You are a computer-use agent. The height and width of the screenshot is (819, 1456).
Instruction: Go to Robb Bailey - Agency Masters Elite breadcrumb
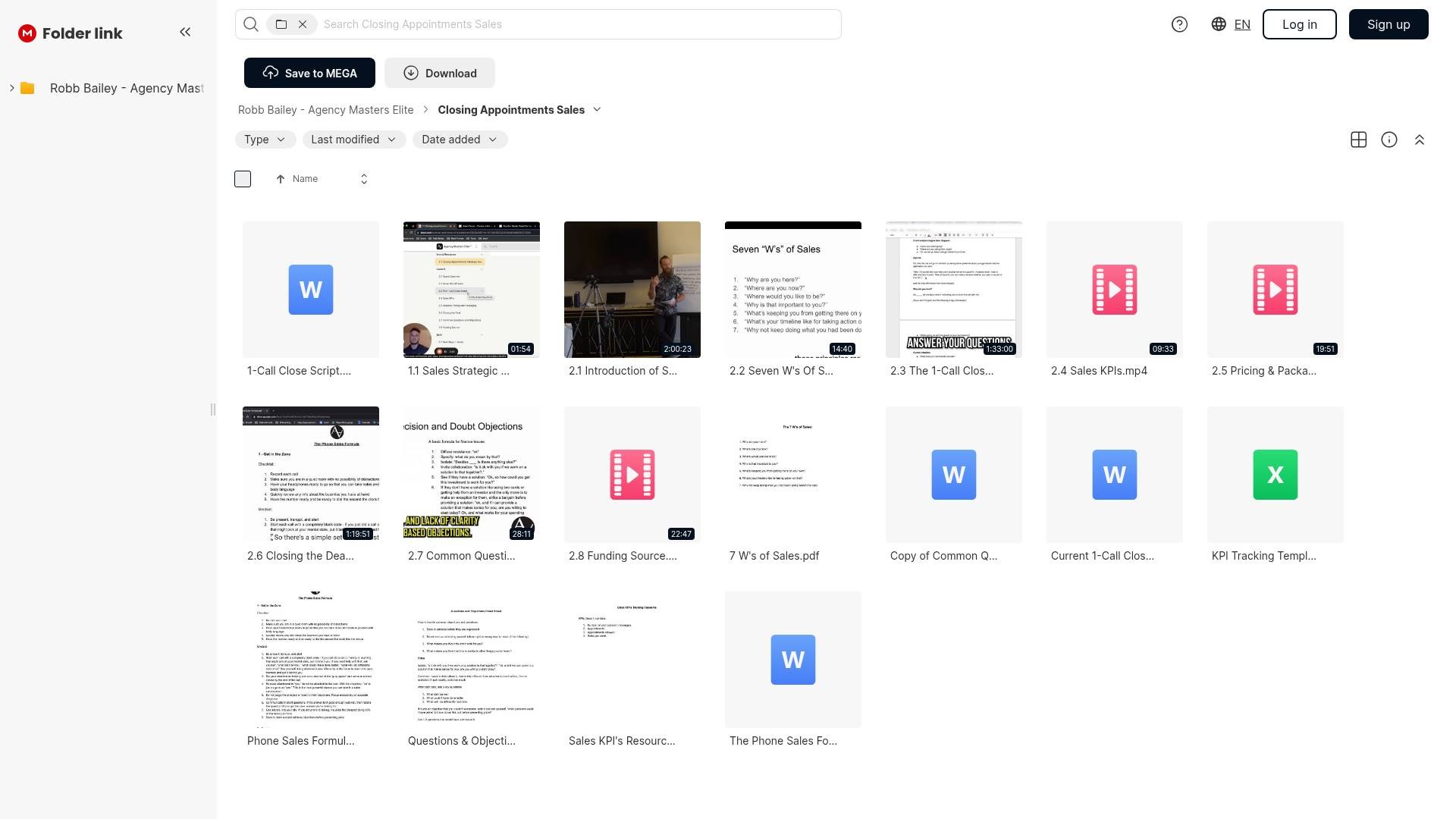click(325, 110)
